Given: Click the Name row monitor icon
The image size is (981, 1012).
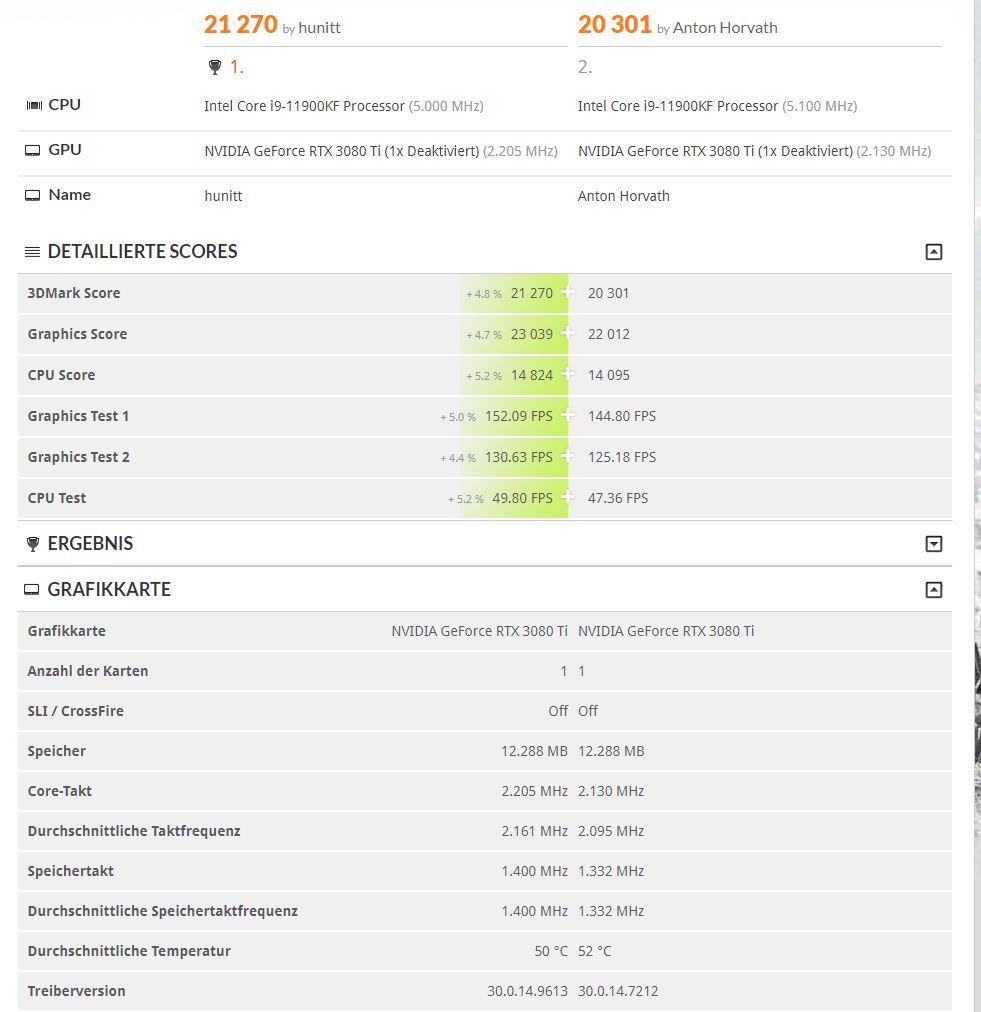Looking at the screenshot, I should coord(32,196).
